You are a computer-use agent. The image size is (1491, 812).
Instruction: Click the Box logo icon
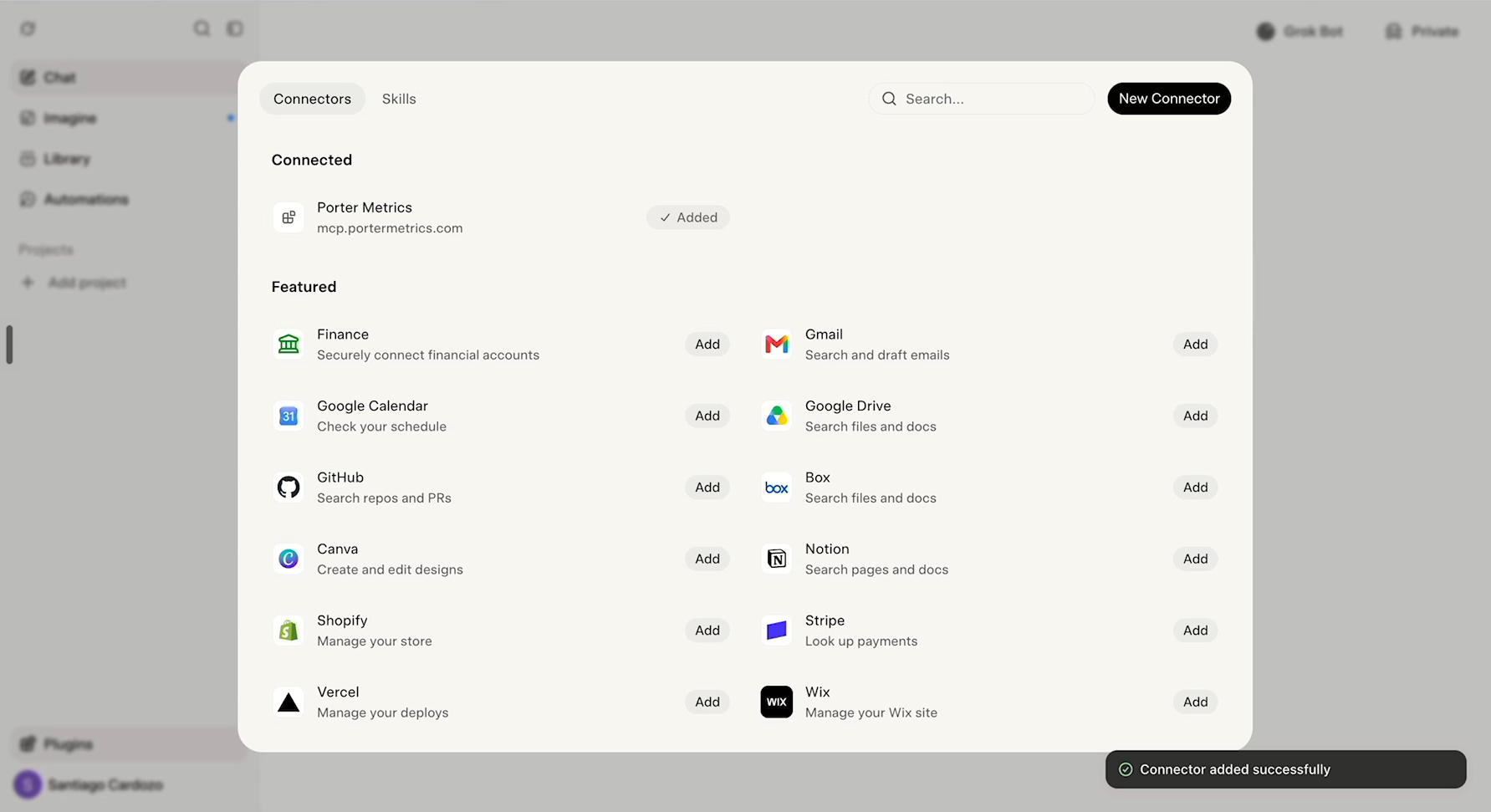point(777,488)
